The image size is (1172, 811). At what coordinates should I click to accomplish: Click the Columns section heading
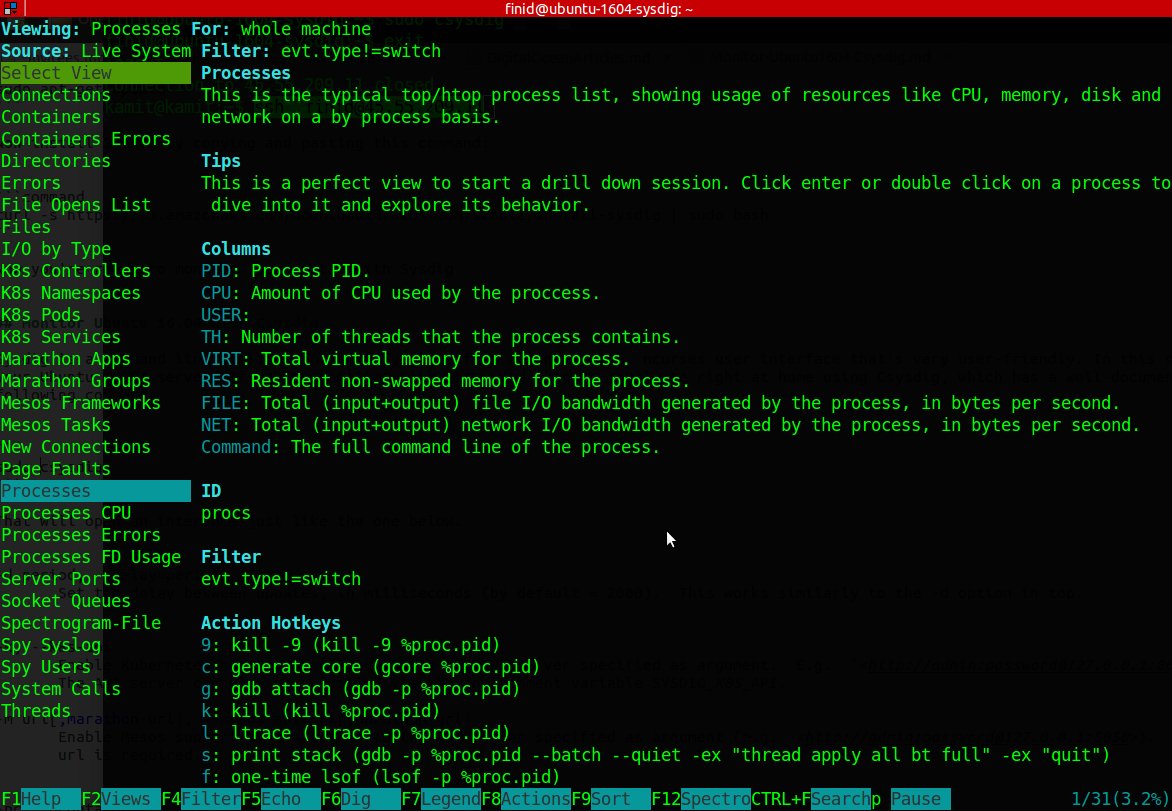pos(235,249)
